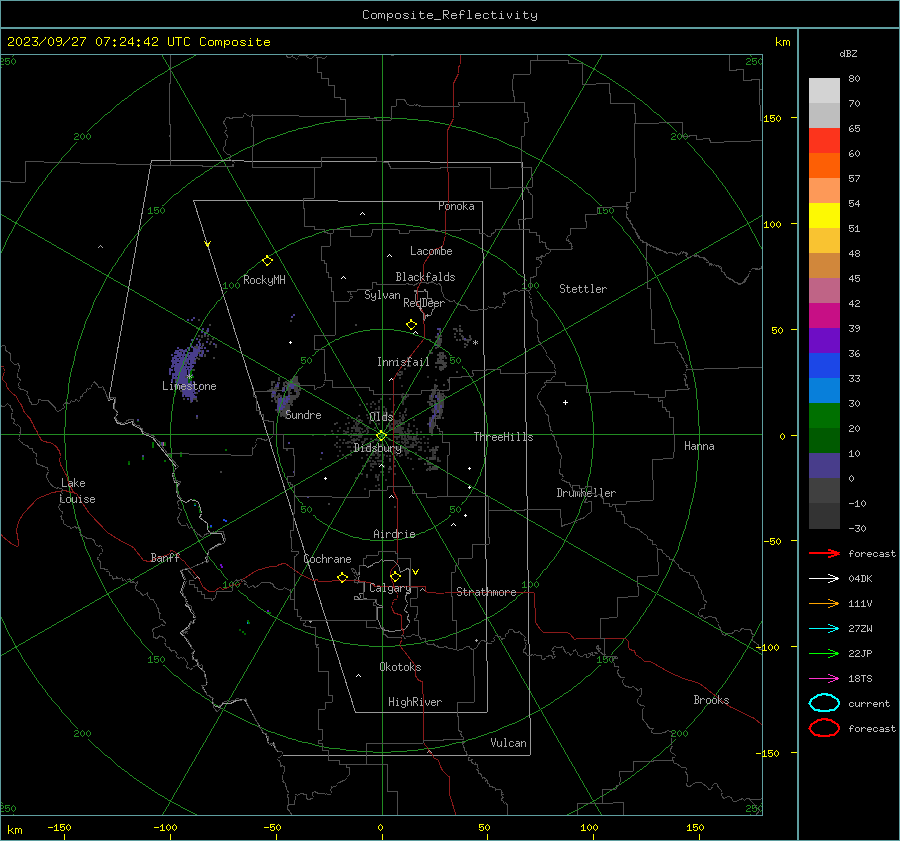Click the white 04DK arrow icon
900x841 pixels.
(x=824, y=578)
